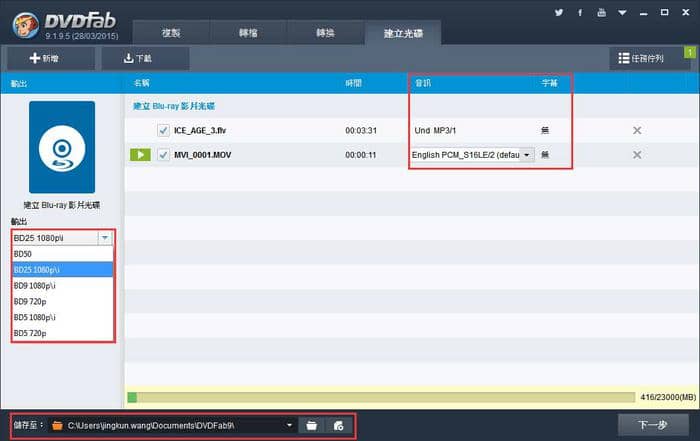
Task: Click the 時間 time column header
Action: tap(353, 83)
